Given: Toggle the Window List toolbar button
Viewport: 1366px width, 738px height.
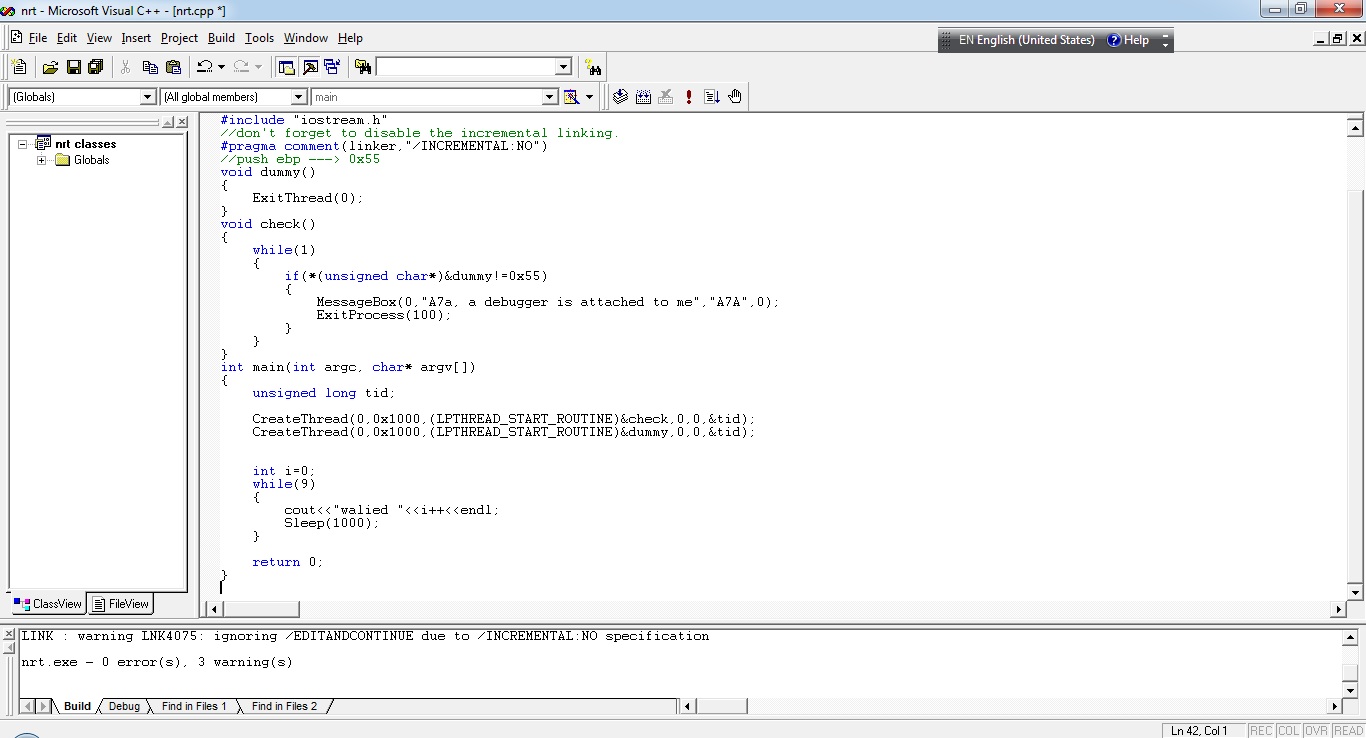Looking at the screenshot, I should pos(332,67).
